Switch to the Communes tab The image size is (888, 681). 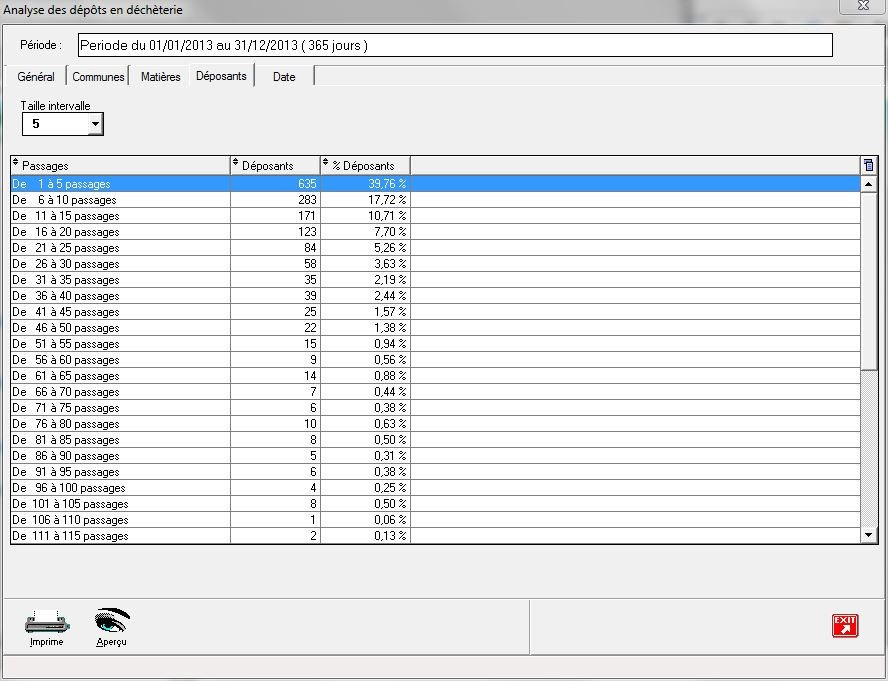(98, 77)
